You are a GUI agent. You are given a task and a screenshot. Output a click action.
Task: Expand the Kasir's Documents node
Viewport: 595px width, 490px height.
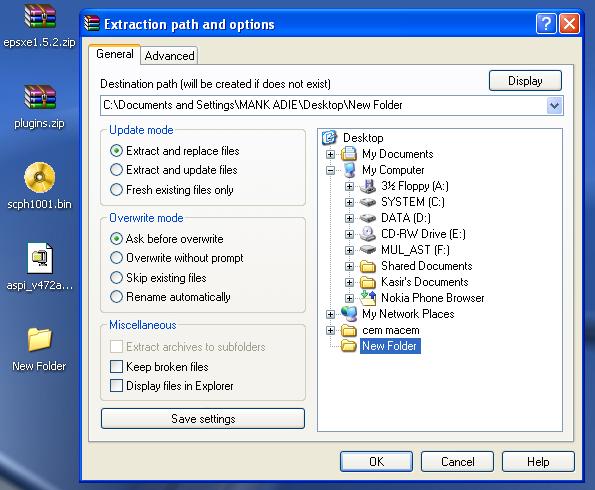[x=349, y=282]
